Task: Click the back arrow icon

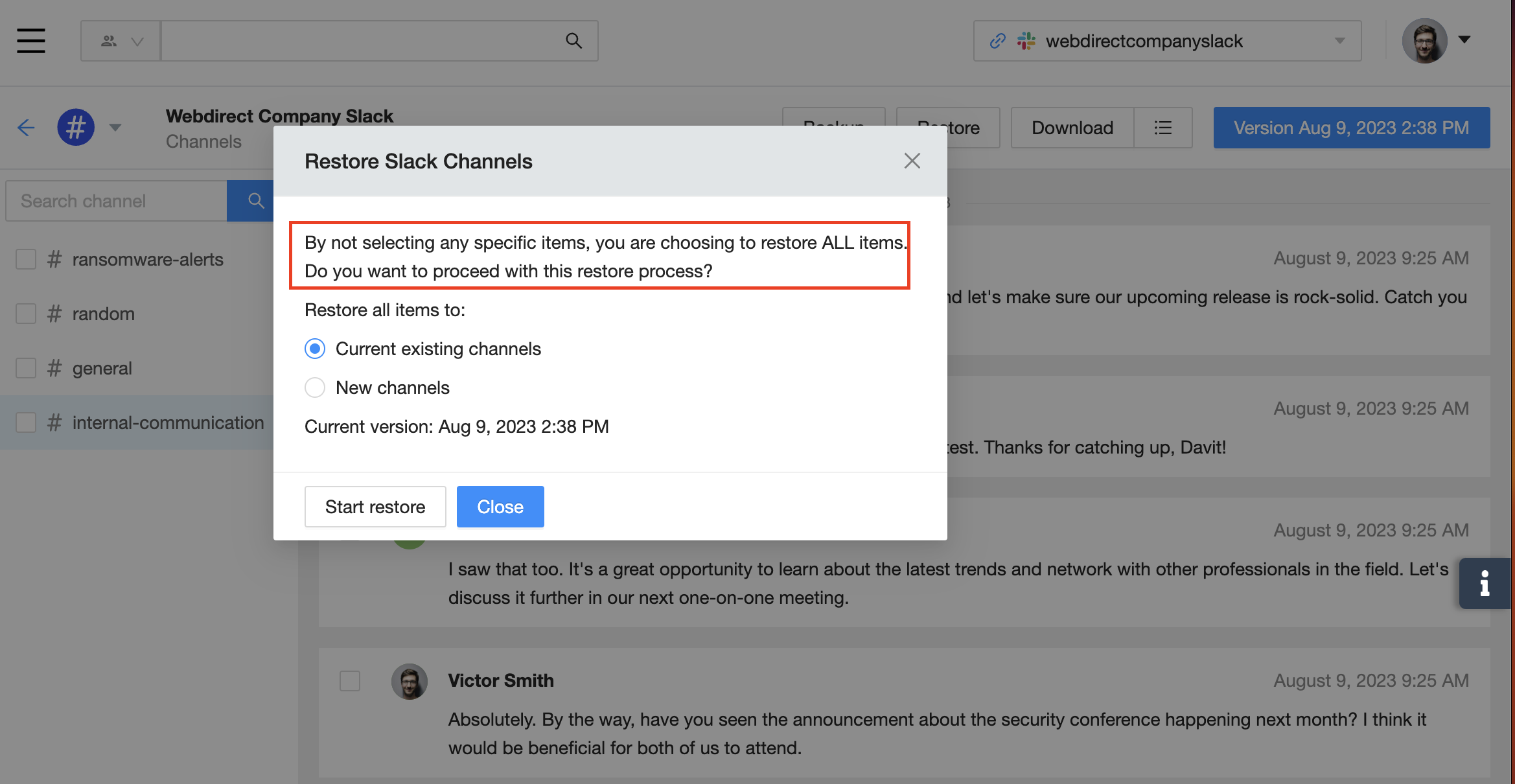Action: pos(26,127)
